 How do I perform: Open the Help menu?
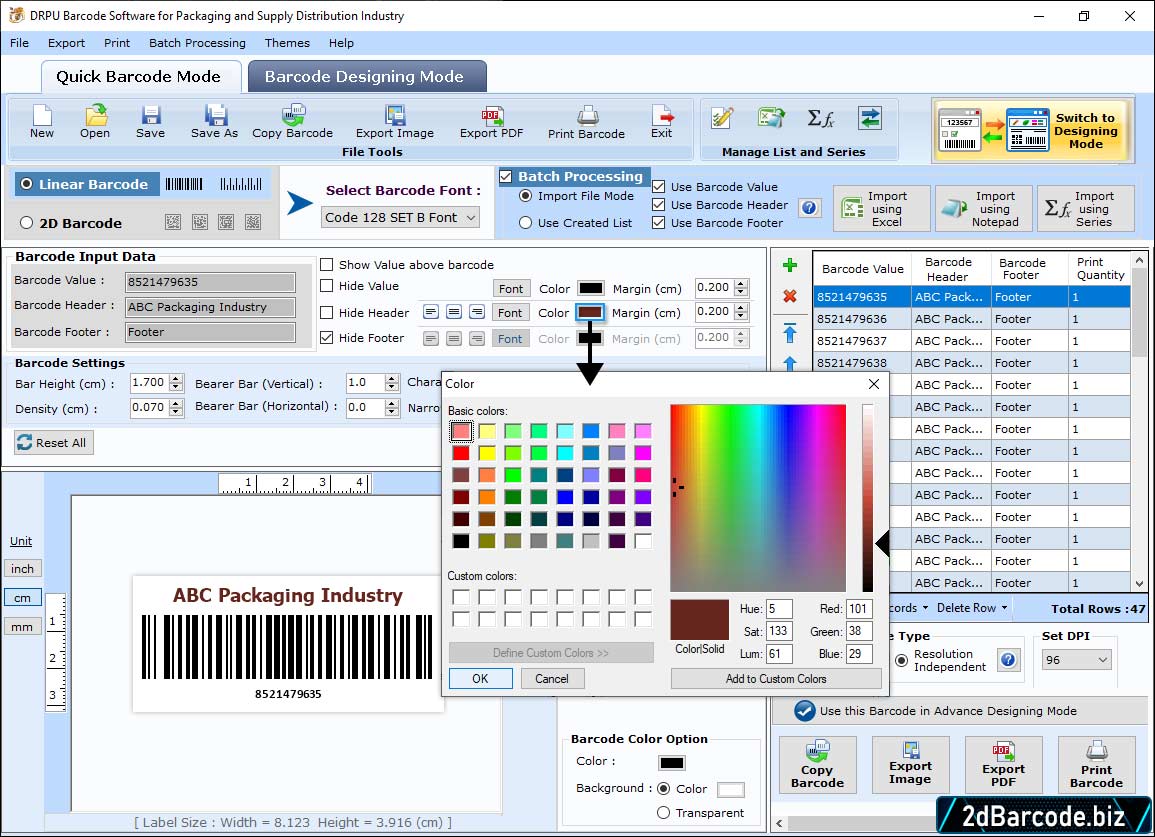tap(341, 43)
